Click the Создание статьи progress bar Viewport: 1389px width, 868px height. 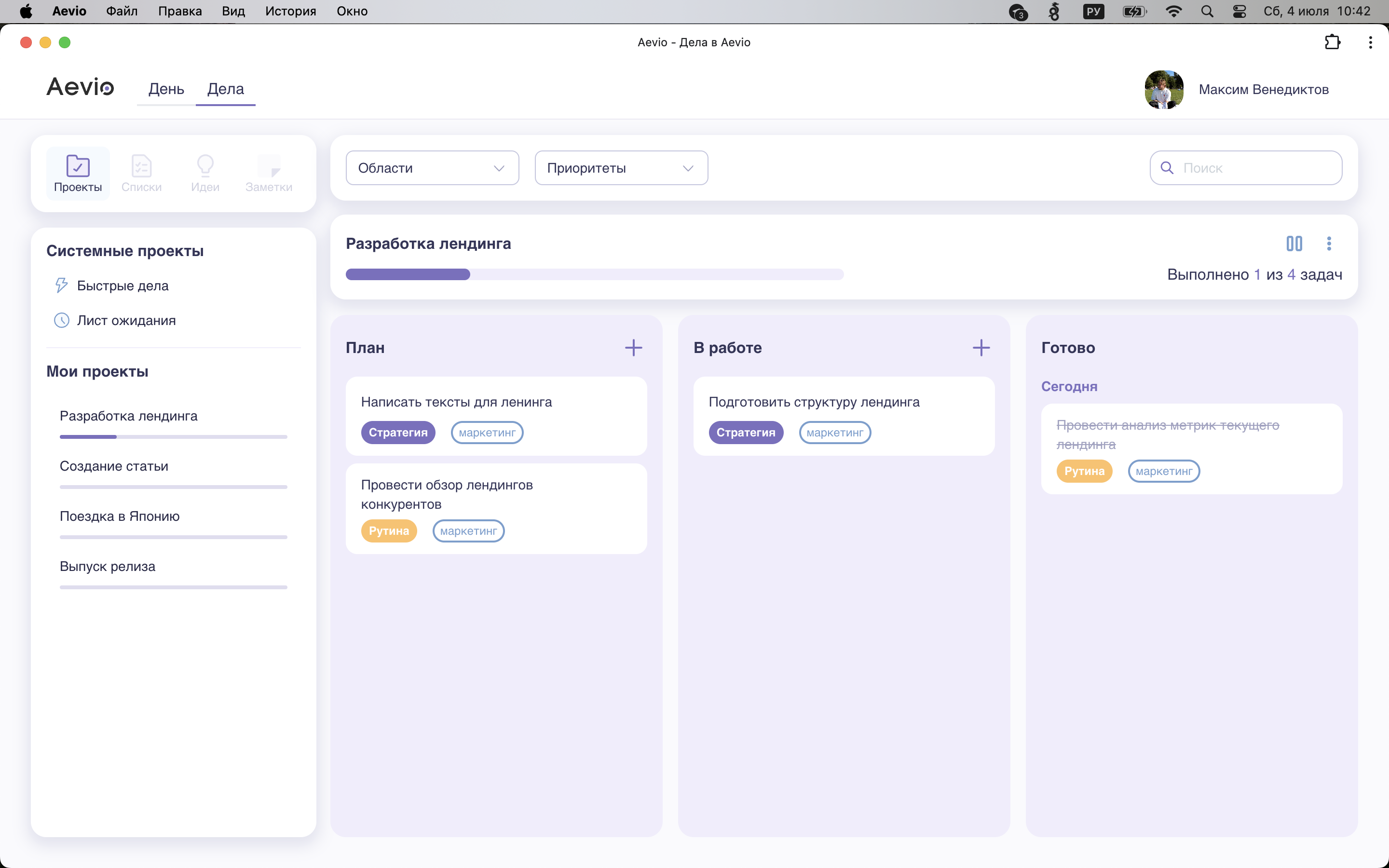coord(173,487)
